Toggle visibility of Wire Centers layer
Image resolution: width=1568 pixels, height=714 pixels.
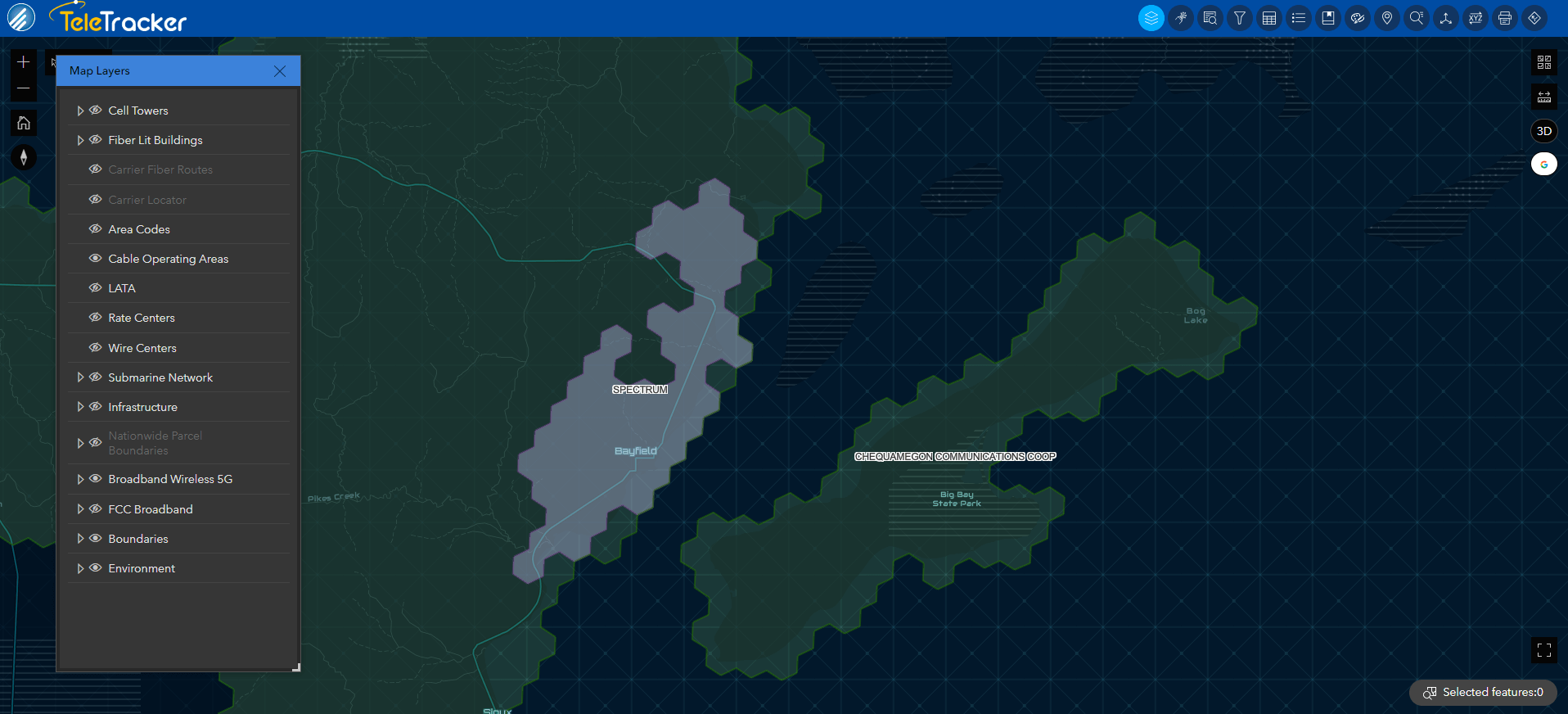click(96, 348)
